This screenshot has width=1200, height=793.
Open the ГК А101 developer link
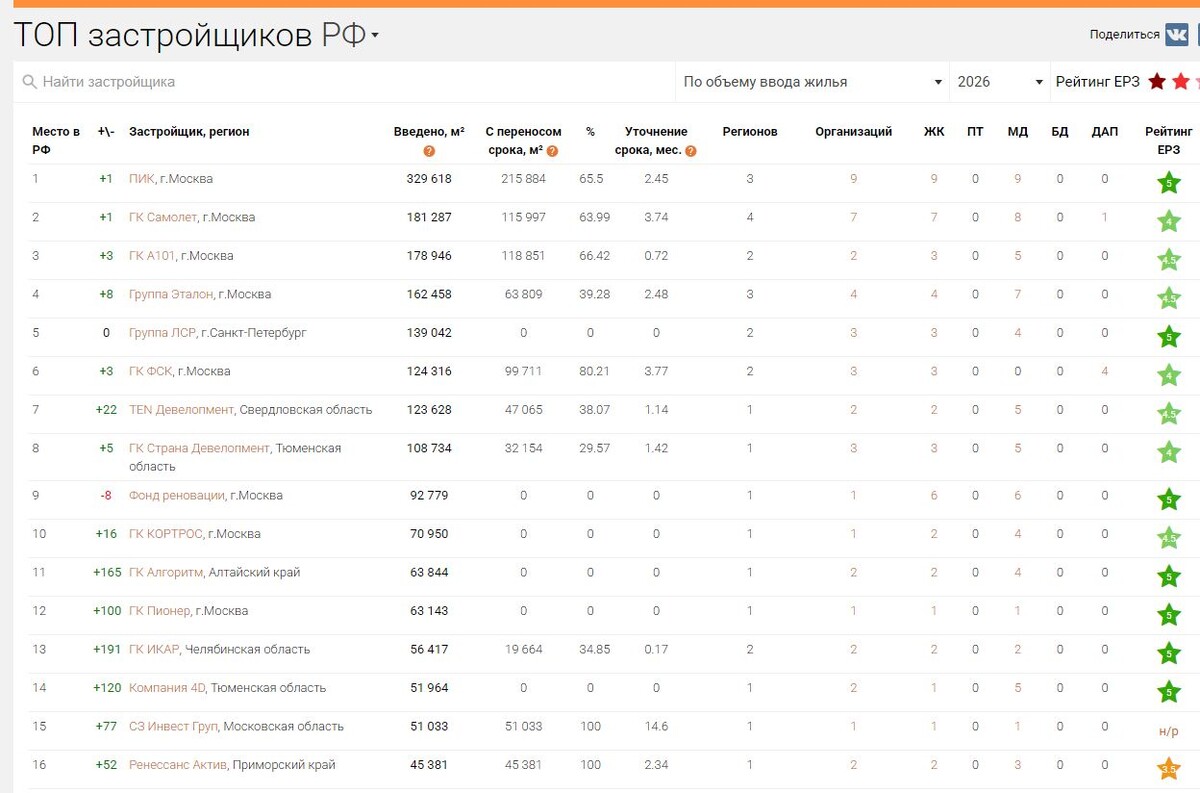point(152,256)
